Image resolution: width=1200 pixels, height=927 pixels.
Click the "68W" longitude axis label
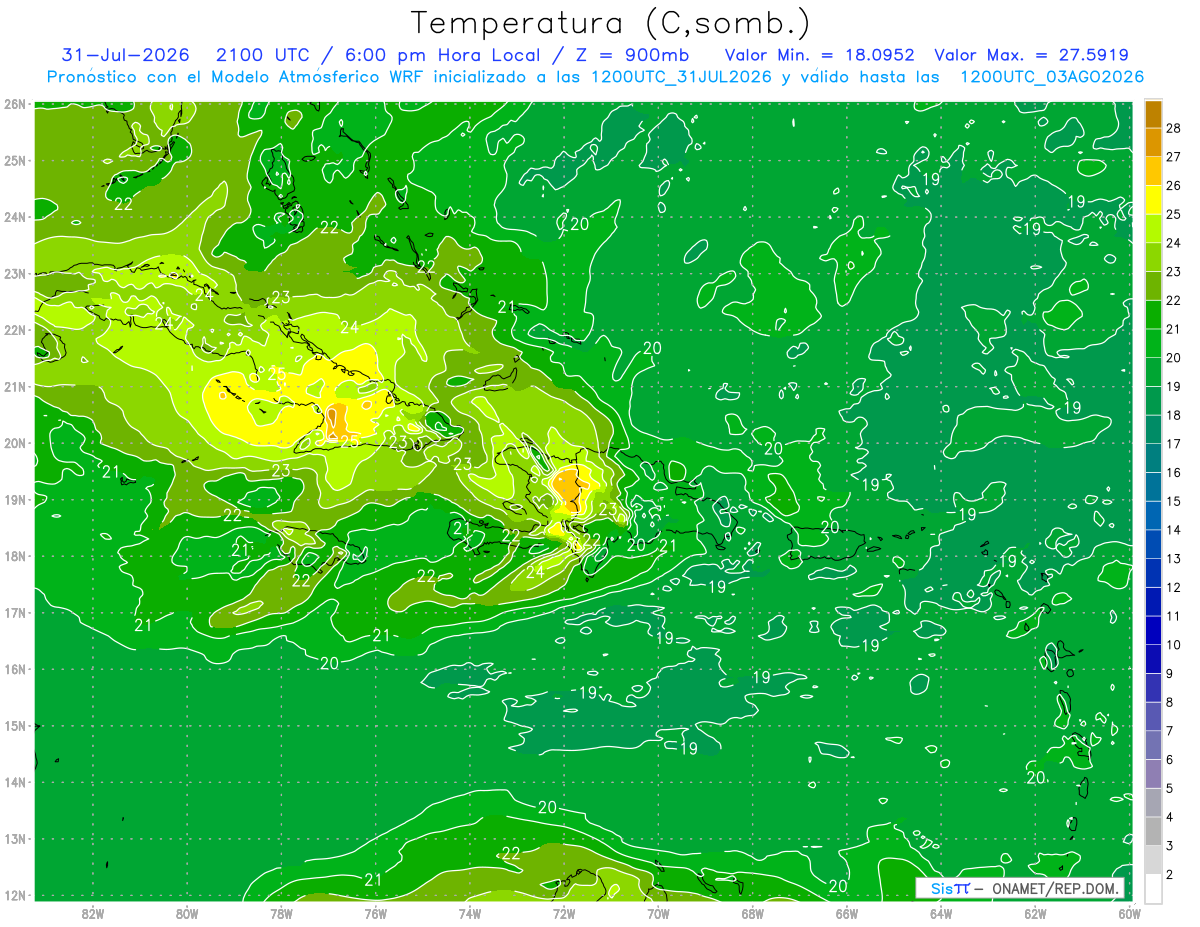752,913
